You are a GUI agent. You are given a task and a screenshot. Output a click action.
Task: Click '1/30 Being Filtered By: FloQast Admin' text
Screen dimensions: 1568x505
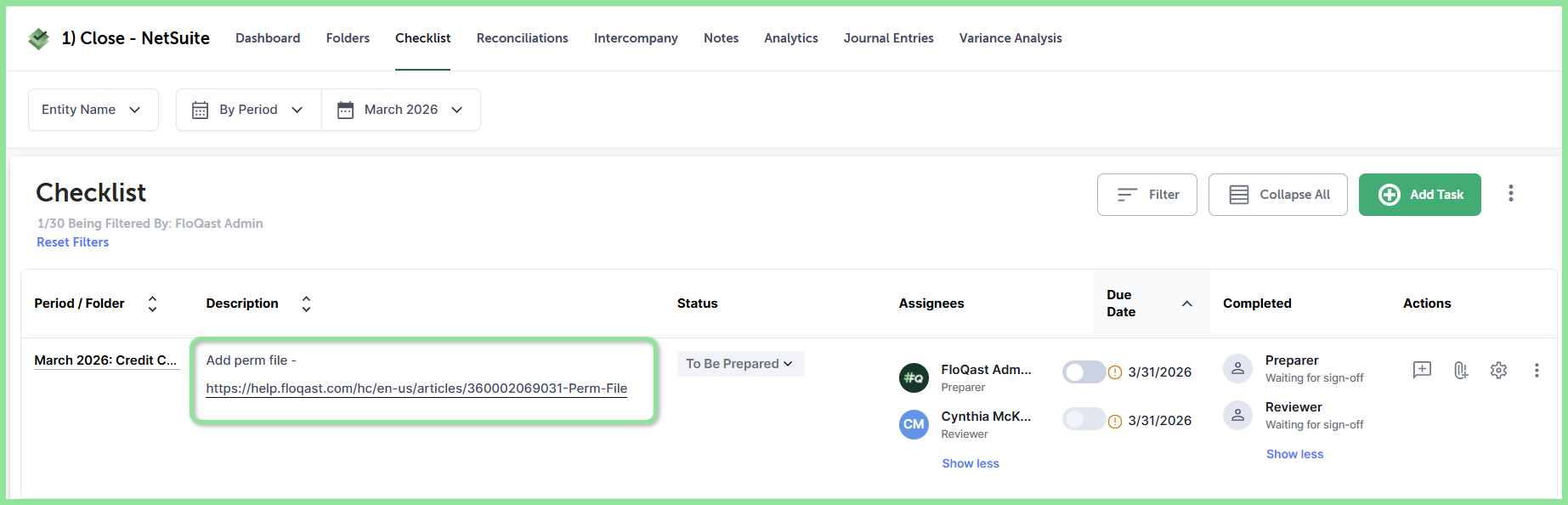point(150,224)
